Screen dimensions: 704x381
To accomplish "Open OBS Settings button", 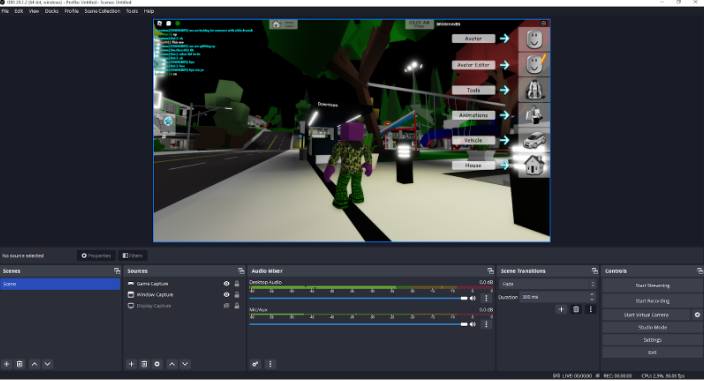I will click(x=652, y=340).
